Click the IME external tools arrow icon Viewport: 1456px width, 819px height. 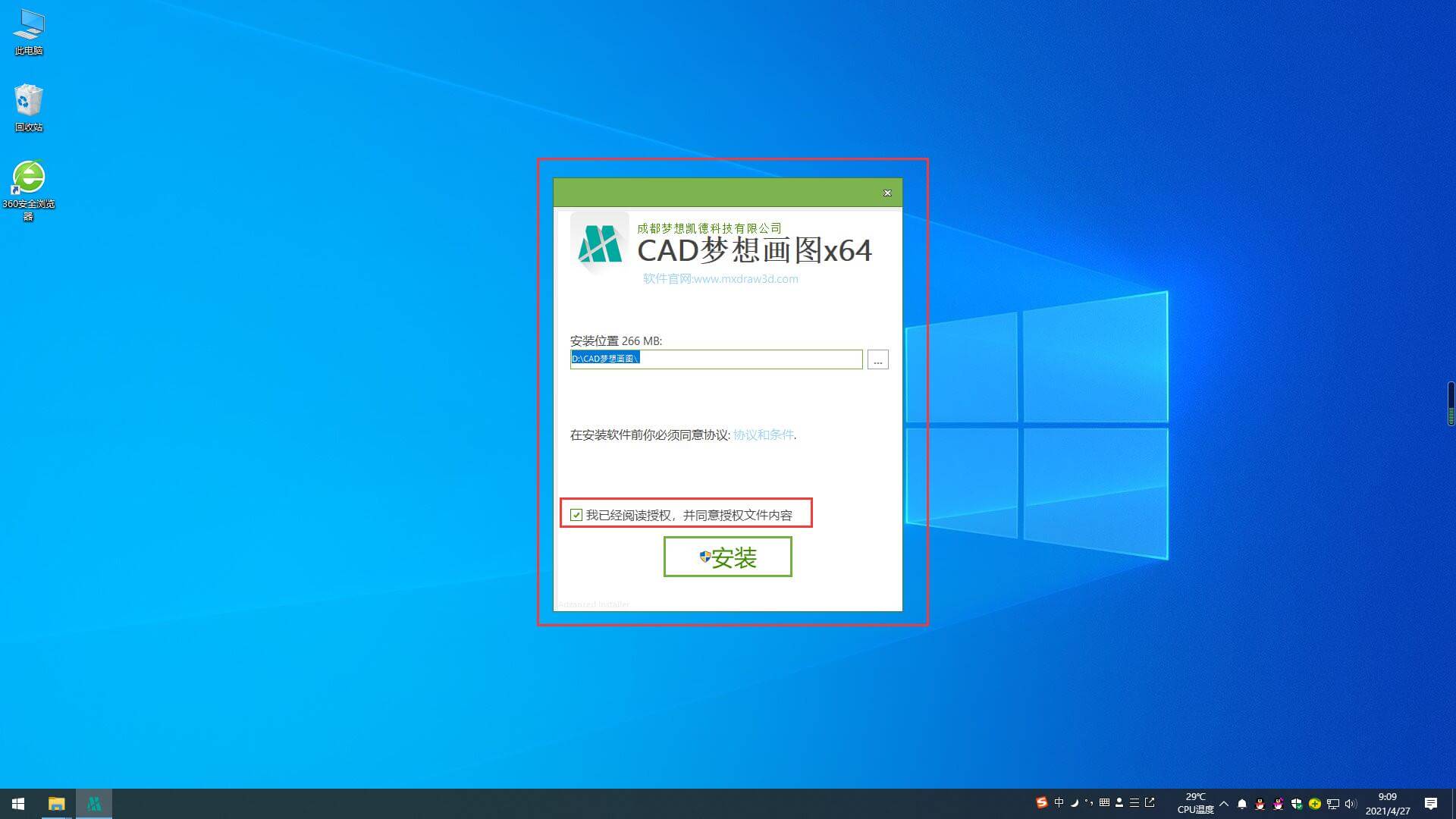point(1150,802)
